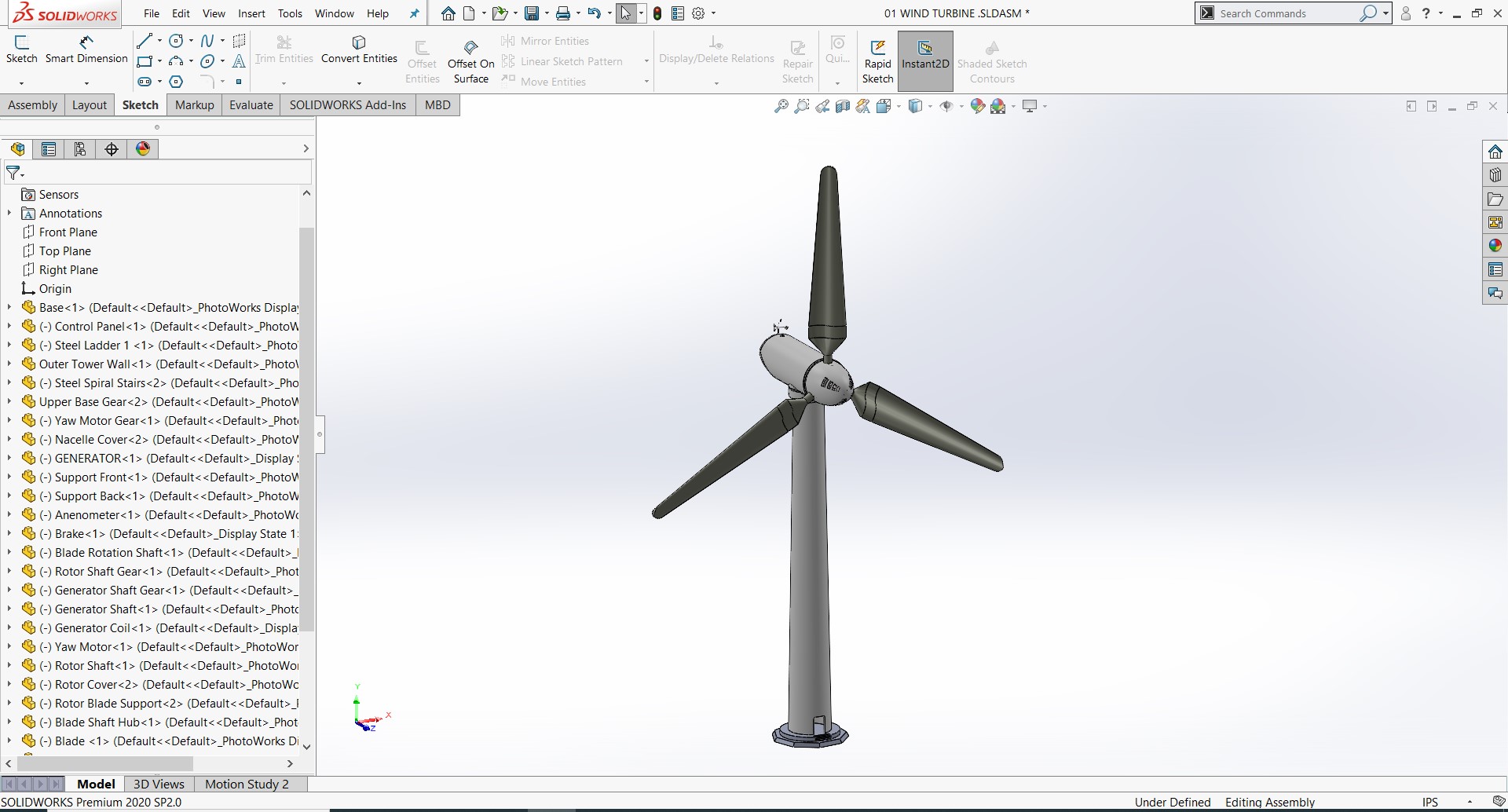Toggle the pushpin next to Help menu
Image resolution: width=1508 pixels, height=812 pixels.
tap(415, 13)
